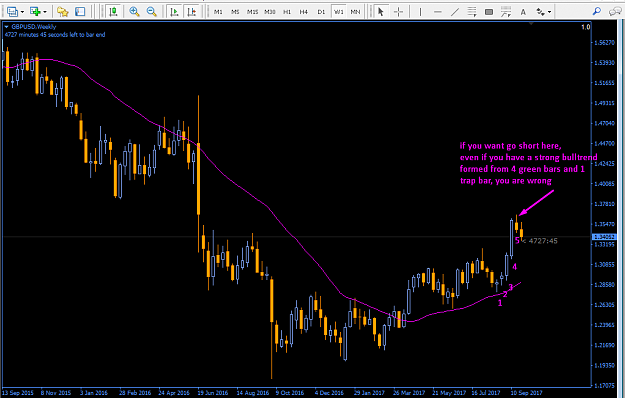Switch to the H1 timeframe

click(287, 12)
